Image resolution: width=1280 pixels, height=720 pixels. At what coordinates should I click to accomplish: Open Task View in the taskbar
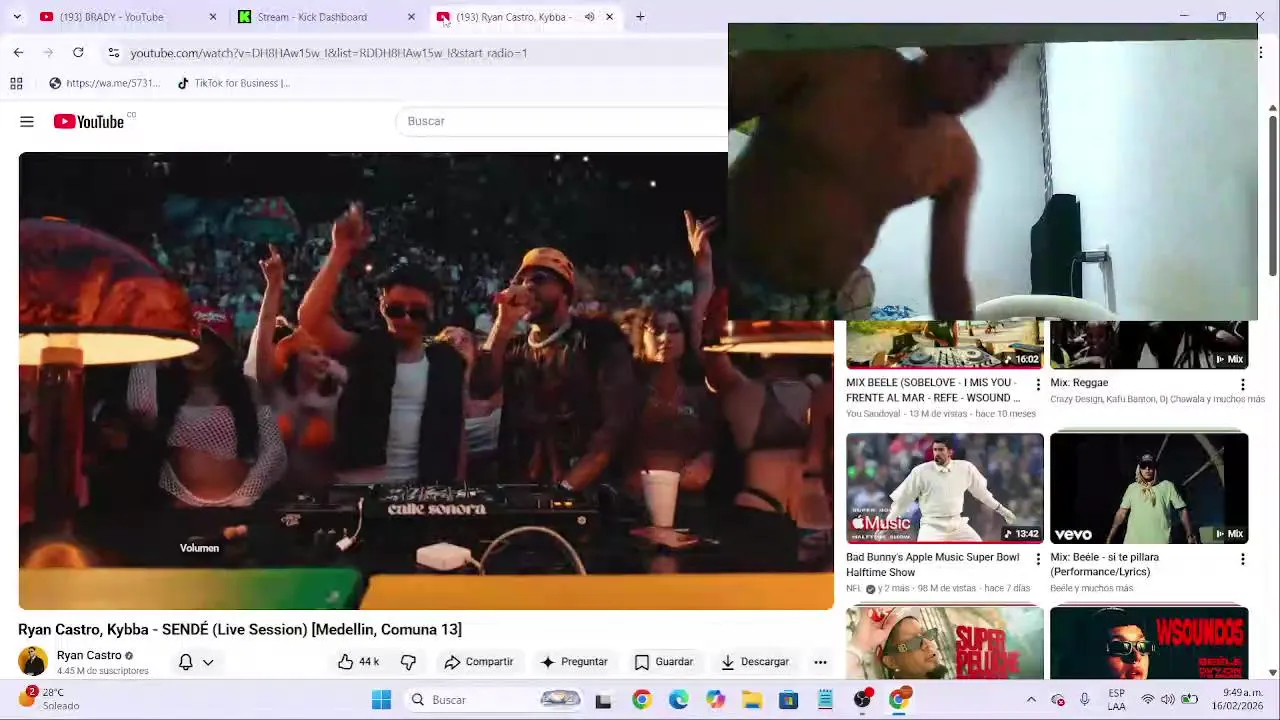603,700
